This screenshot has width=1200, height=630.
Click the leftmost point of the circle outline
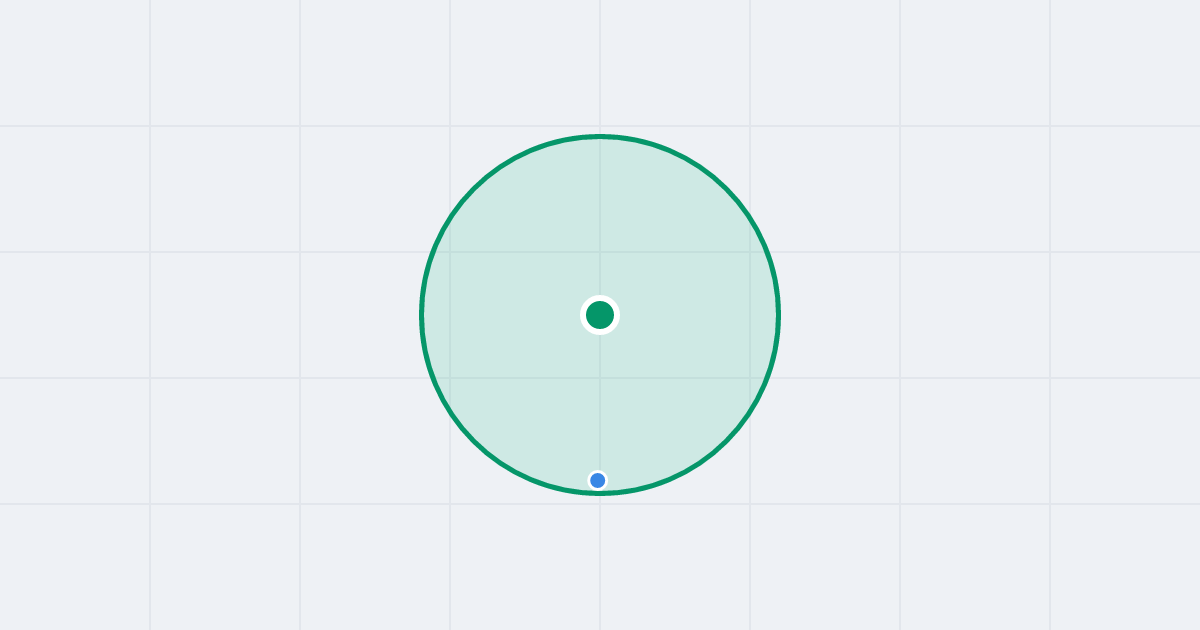point(421,315)
